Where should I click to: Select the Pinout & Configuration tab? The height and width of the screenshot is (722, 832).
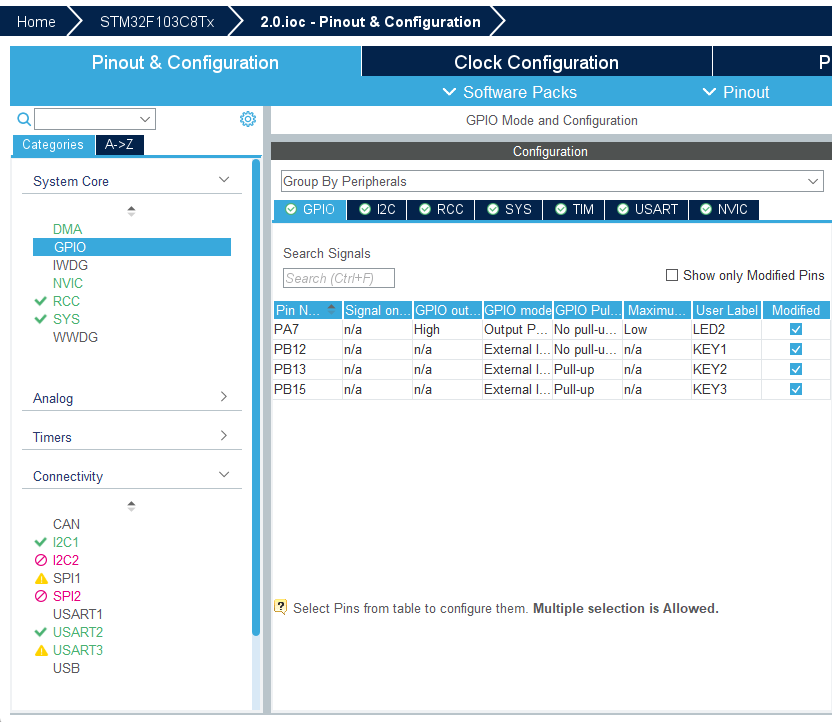coord(185,63)
